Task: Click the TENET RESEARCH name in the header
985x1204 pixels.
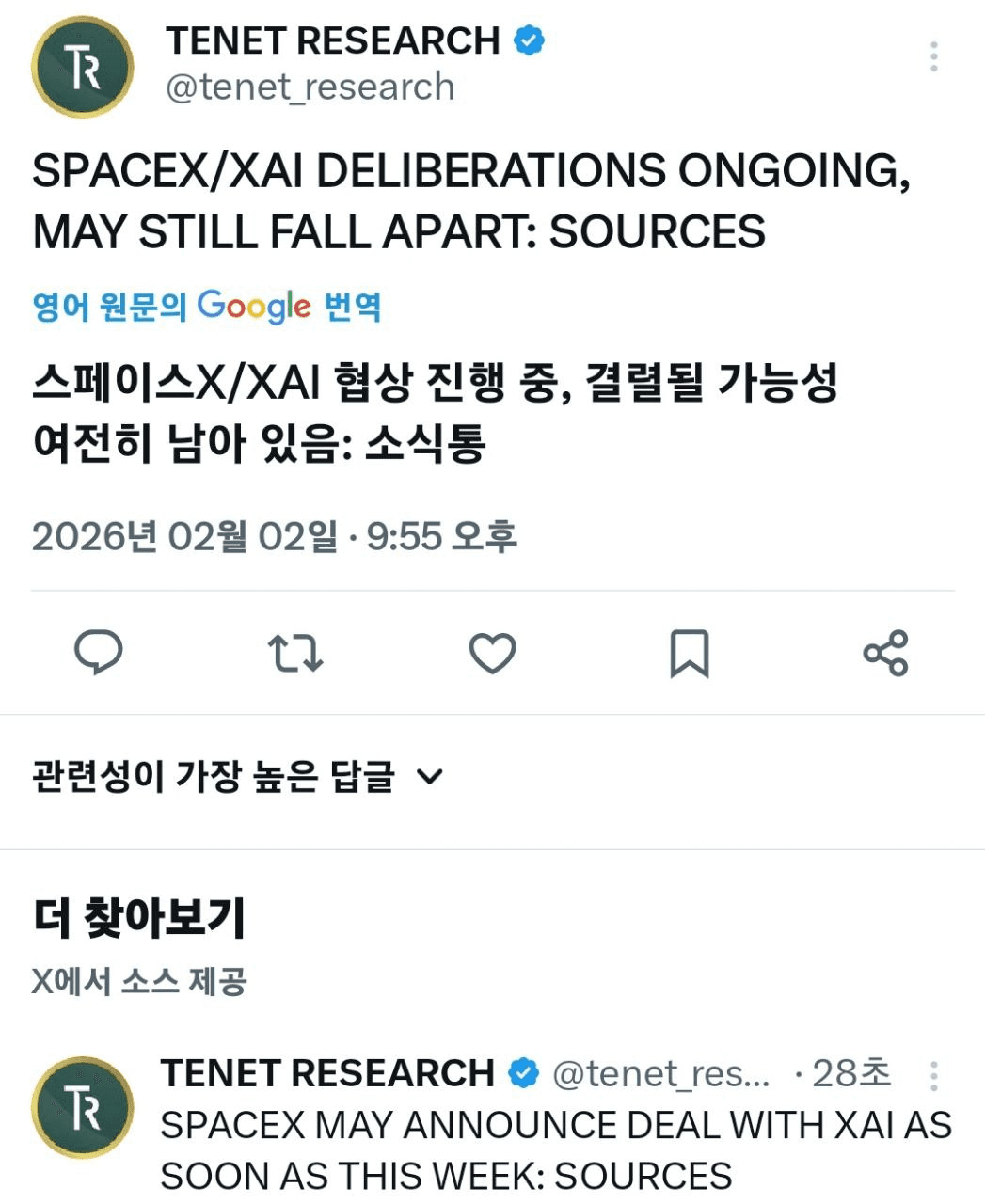Action: pos(333,40)
